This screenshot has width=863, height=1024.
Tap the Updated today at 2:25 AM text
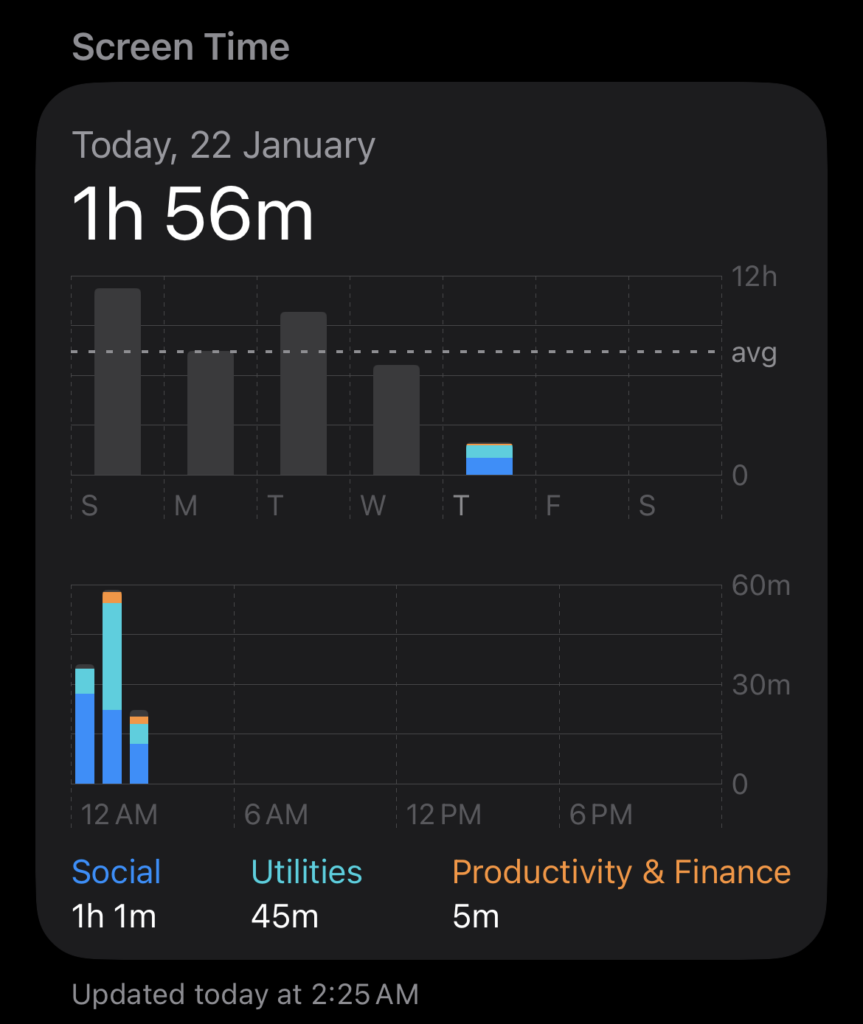click(245, 995)
